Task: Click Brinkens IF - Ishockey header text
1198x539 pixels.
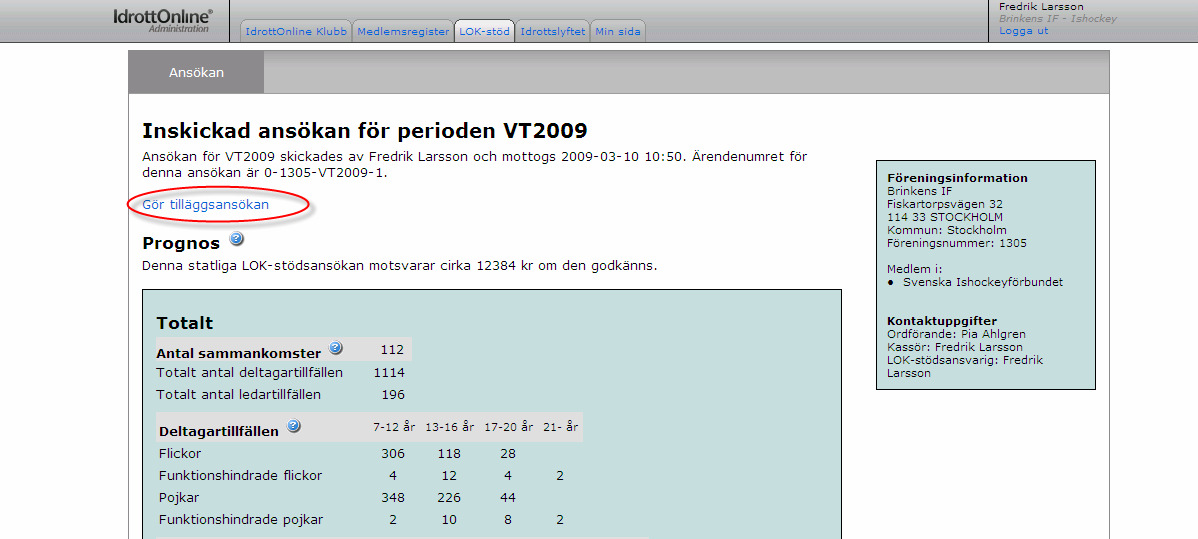Action: click(1057, 18)
